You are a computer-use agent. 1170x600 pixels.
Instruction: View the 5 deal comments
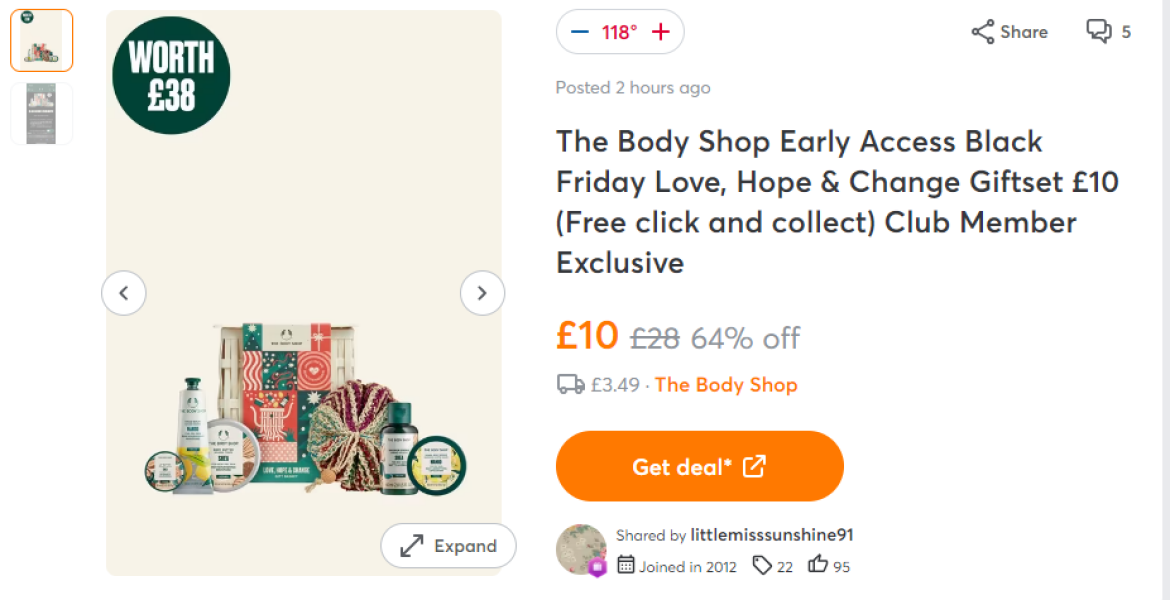tap(1108, 31)
